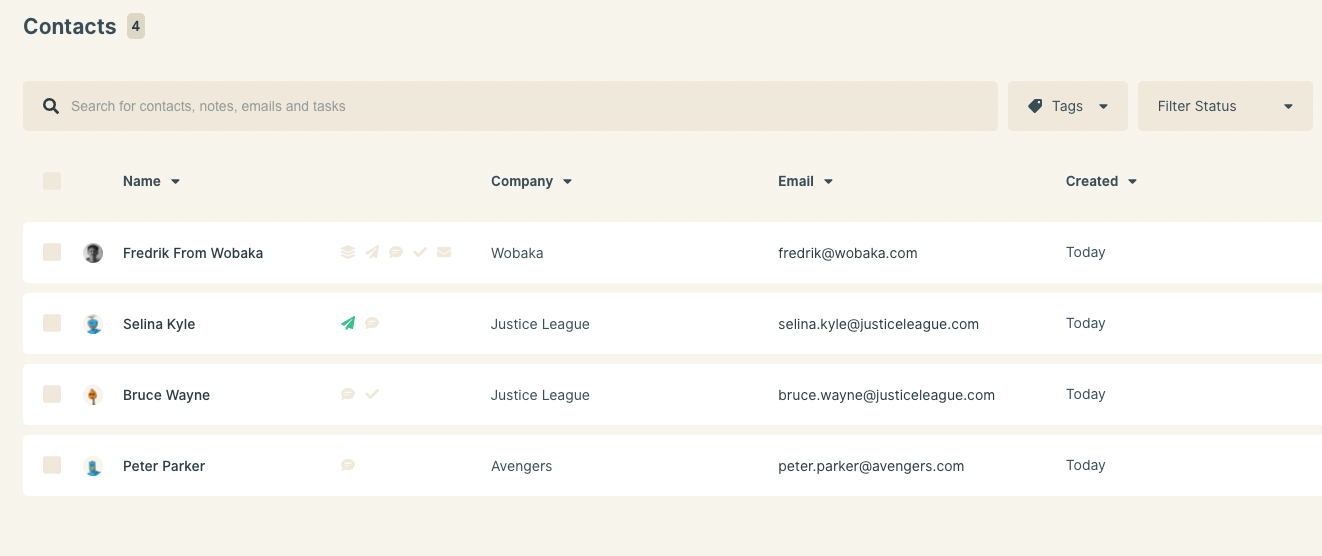Click the magnifier icon in the search bar
Viewport: 1322px width, 556px height.
coord(50,106)
